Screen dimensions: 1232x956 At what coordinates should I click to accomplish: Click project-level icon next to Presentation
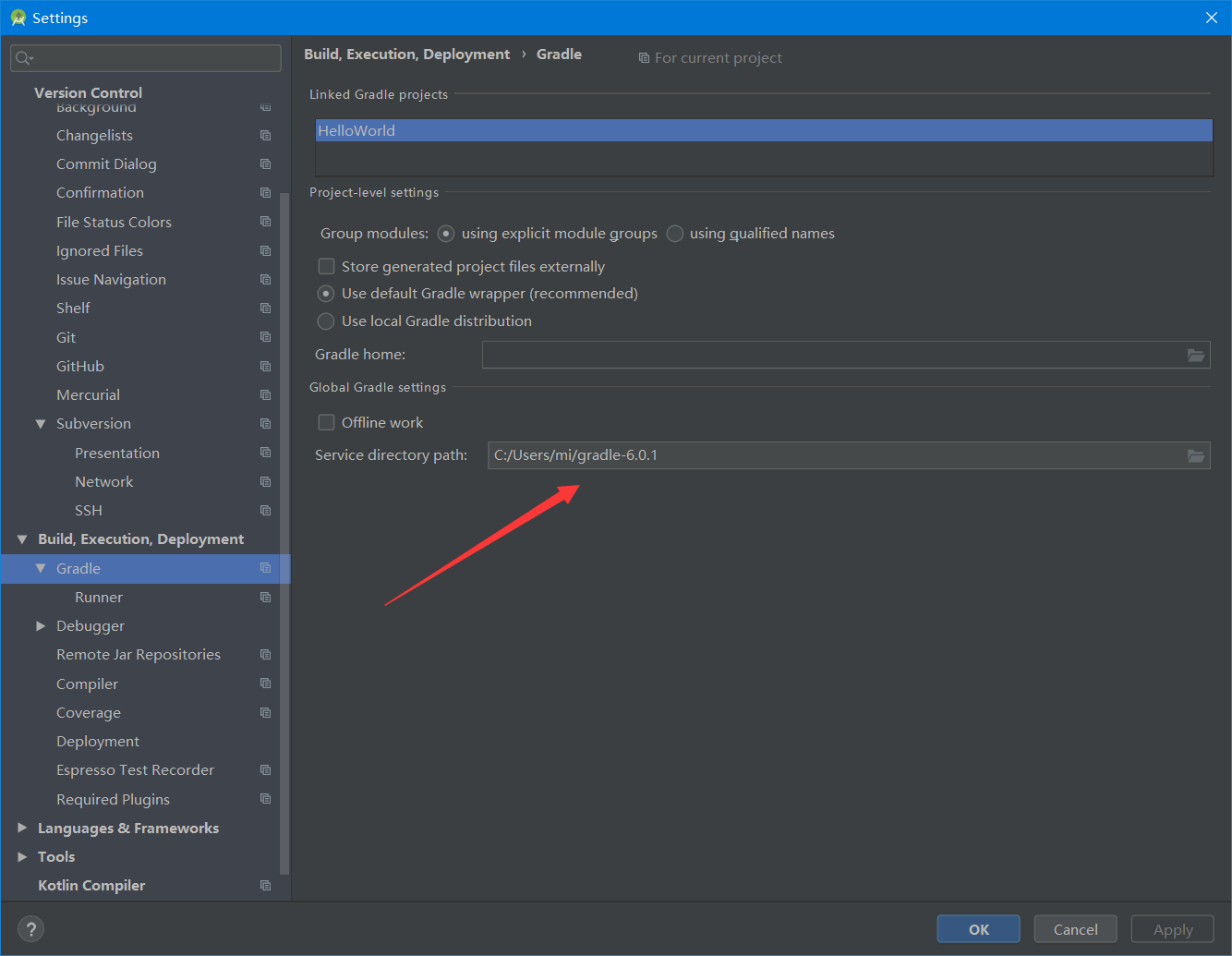click(x=265, y=453)
